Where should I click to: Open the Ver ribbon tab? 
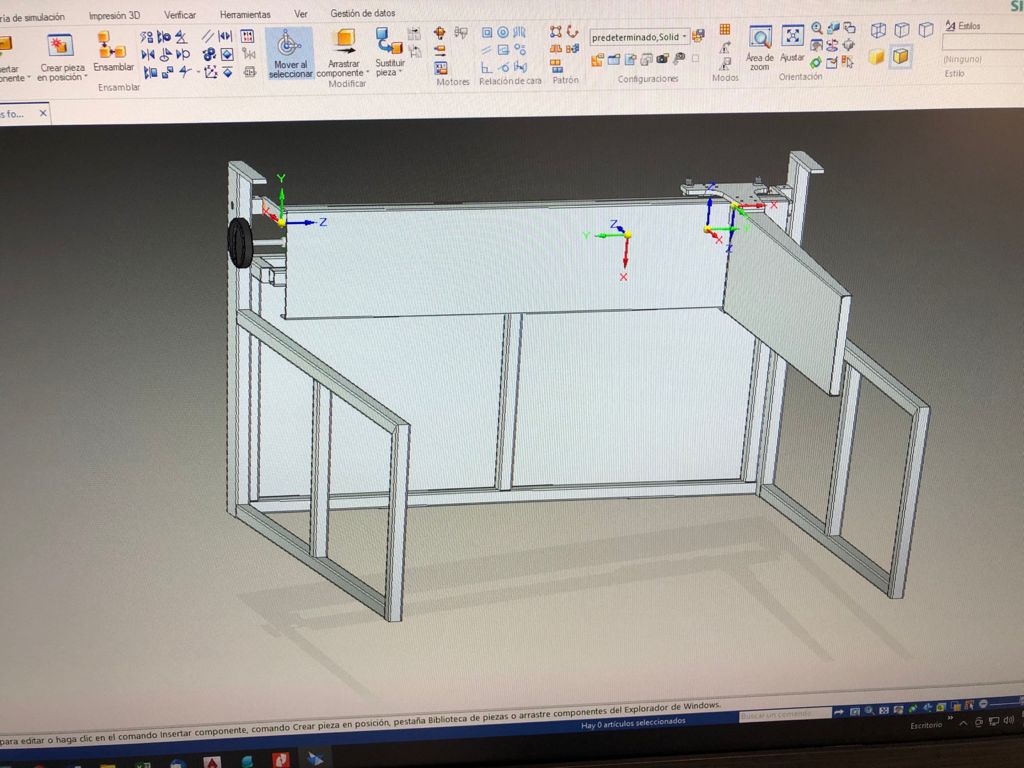(x=300, y=14)
